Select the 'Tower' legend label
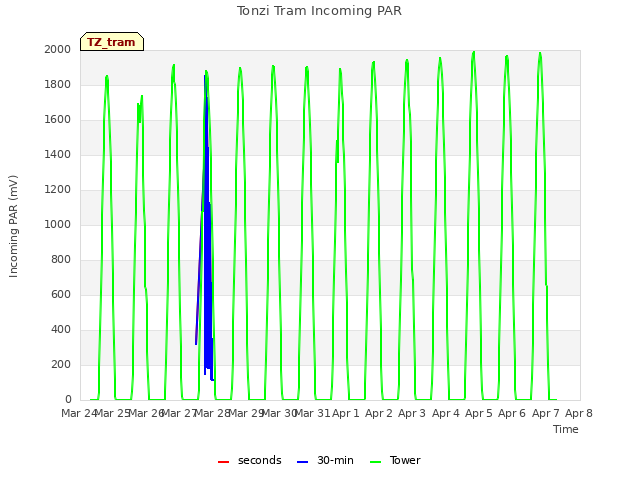This screenshot has width=640, height=480. pyautogui.click(x=405, y=460)
